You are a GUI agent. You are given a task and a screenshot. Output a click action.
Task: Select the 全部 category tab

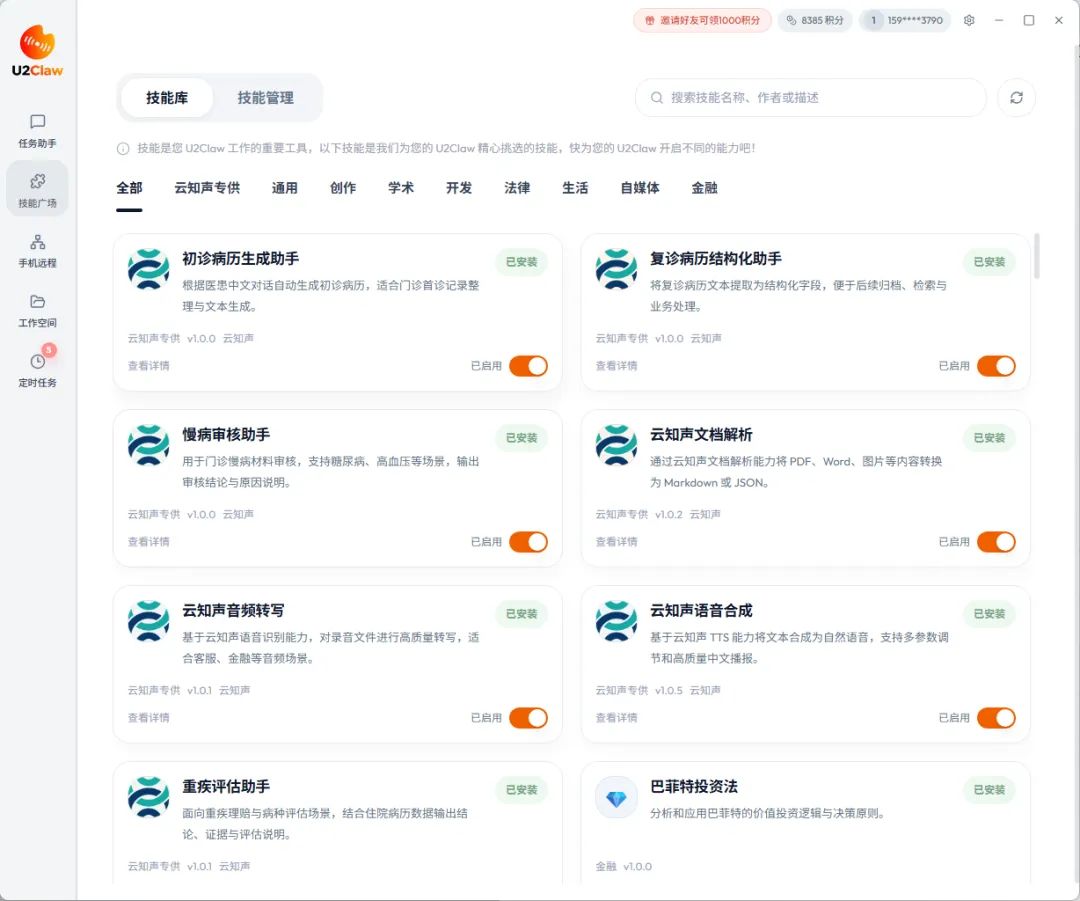(129, 188)
